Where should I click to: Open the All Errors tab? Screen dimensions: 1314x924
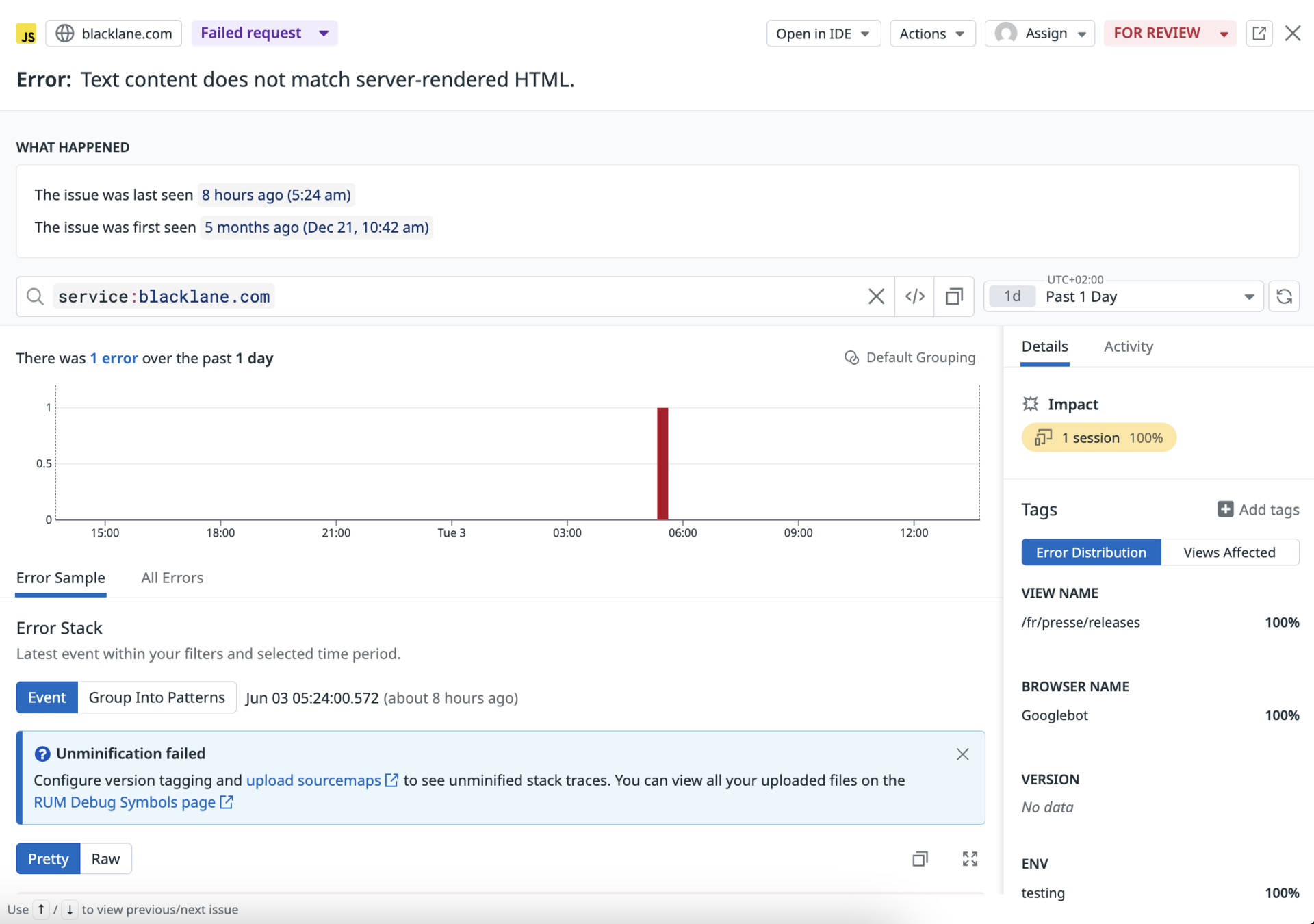click(x=172, y=578)
